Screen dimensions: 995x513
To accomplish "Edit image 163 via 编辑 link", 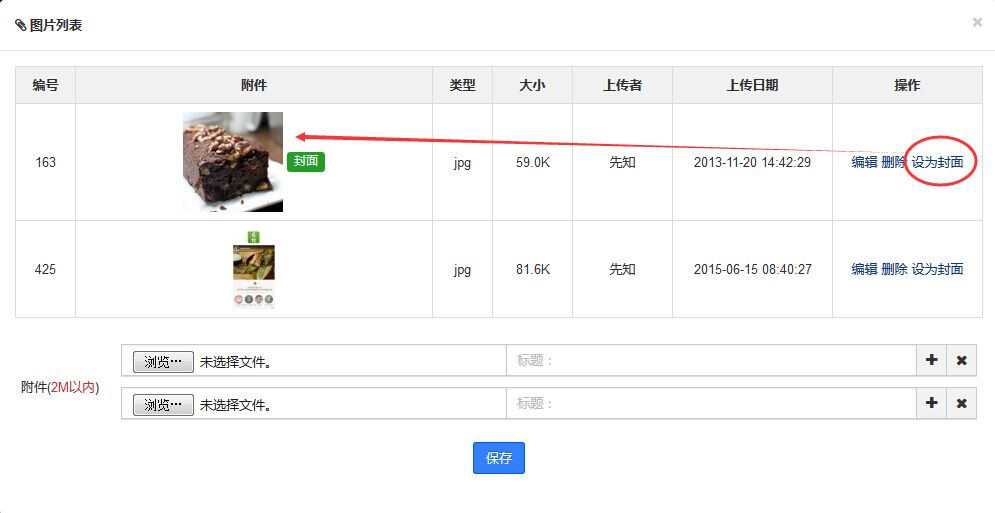I will [864, 162].
